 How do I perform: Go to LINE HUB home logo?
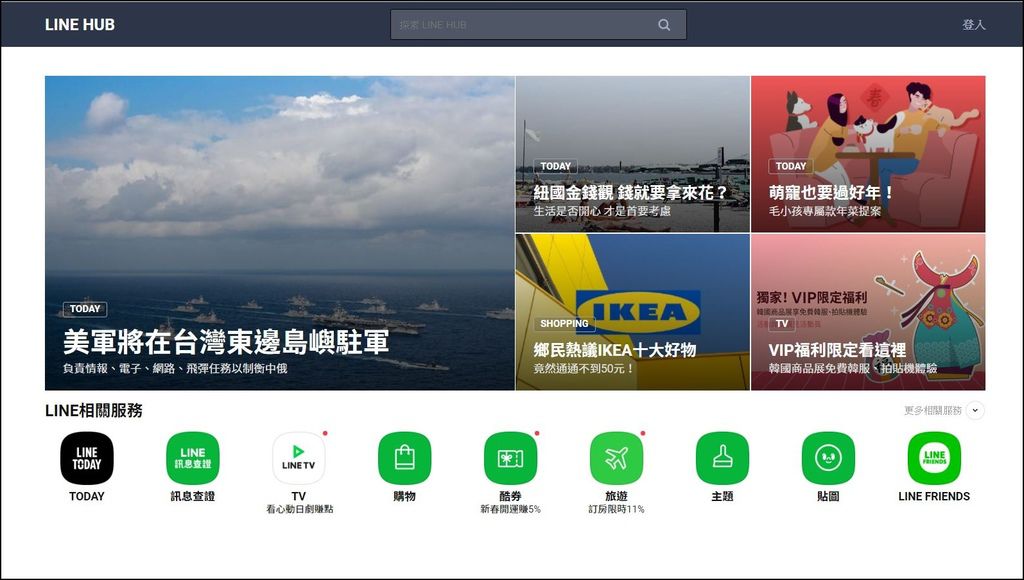pos(80,24)
